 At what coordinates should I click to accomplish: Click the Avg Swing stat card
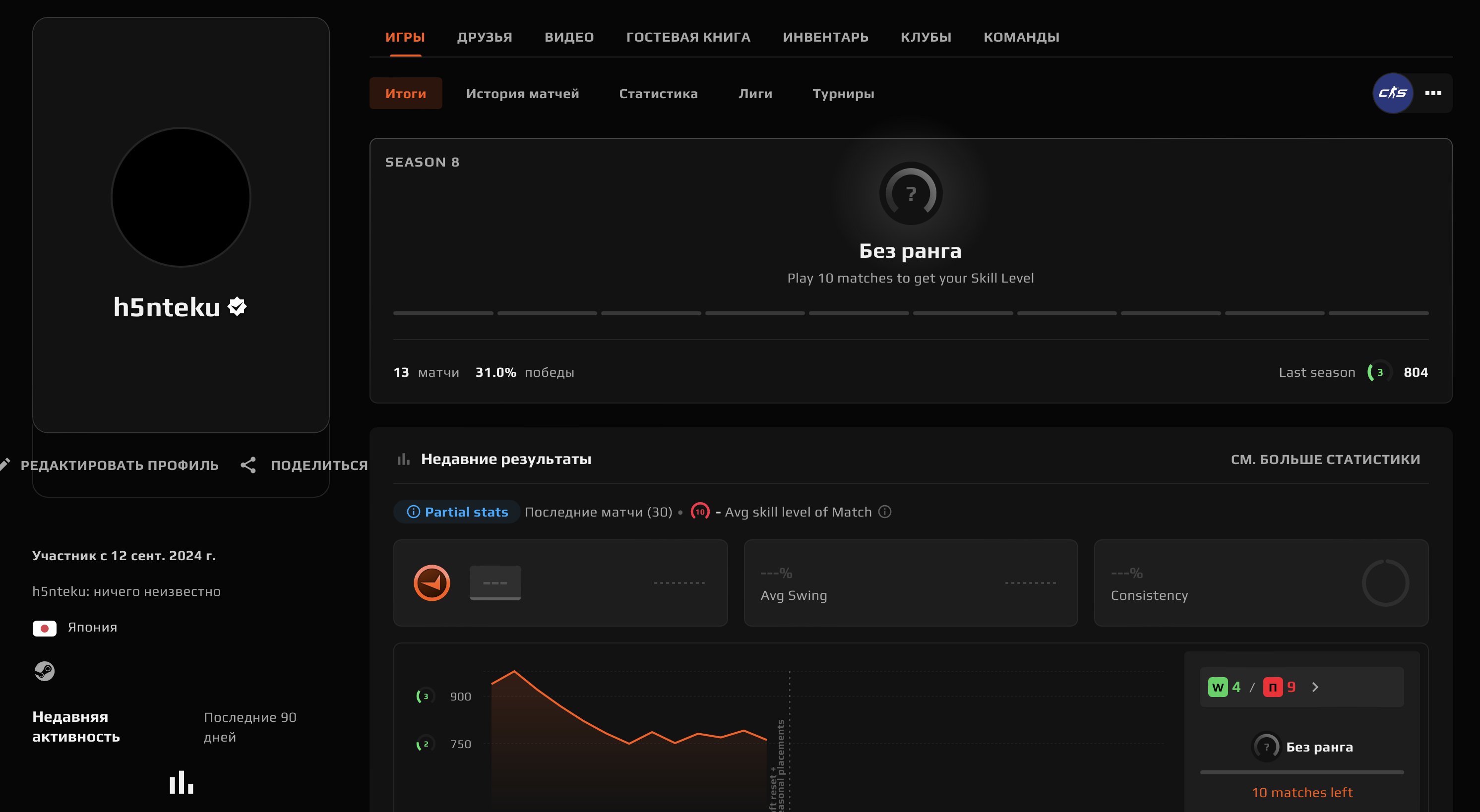click(x=911, y=583)
